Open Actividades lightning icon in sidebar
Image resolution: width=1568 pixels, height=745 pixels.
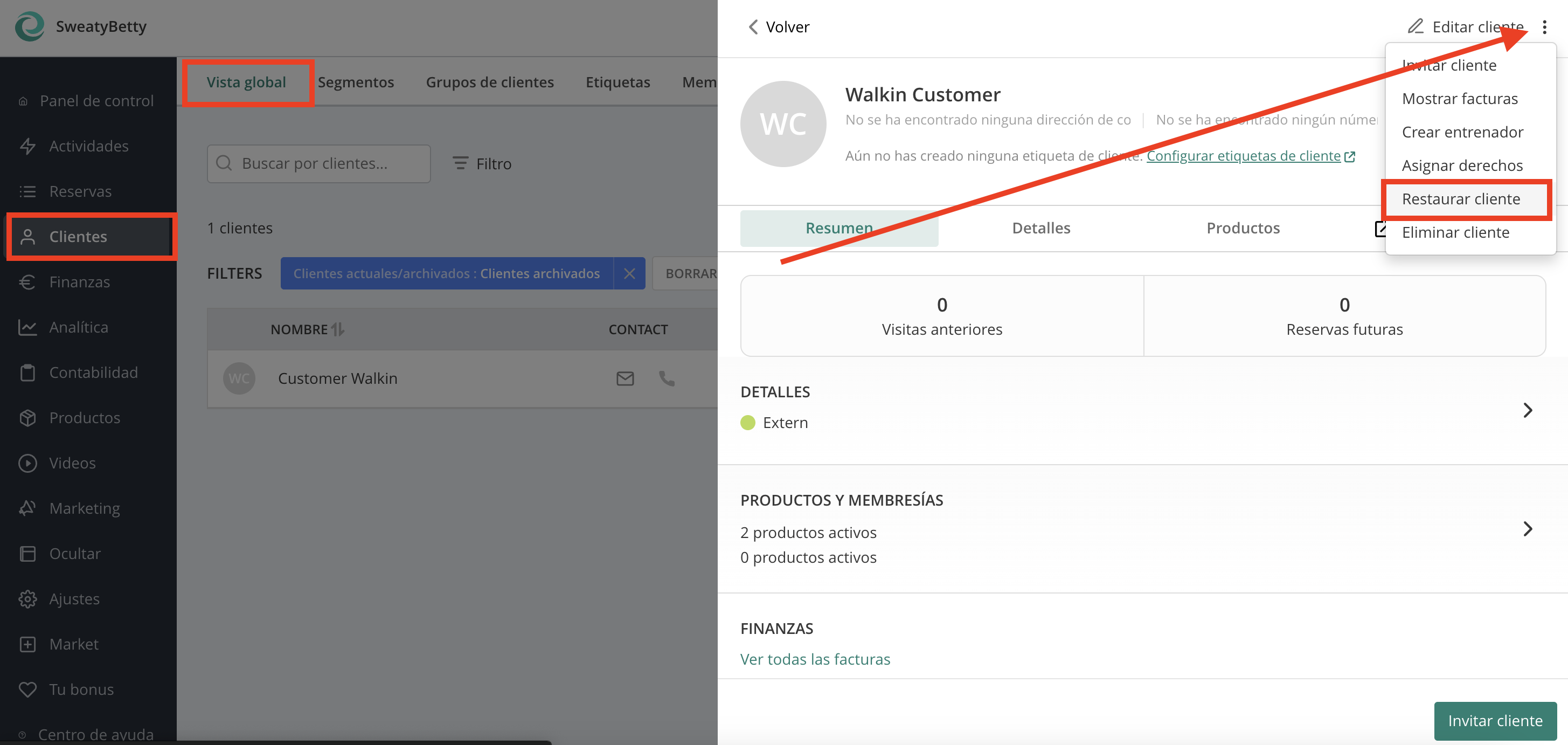pyautogui.click(x=27, y=146)
